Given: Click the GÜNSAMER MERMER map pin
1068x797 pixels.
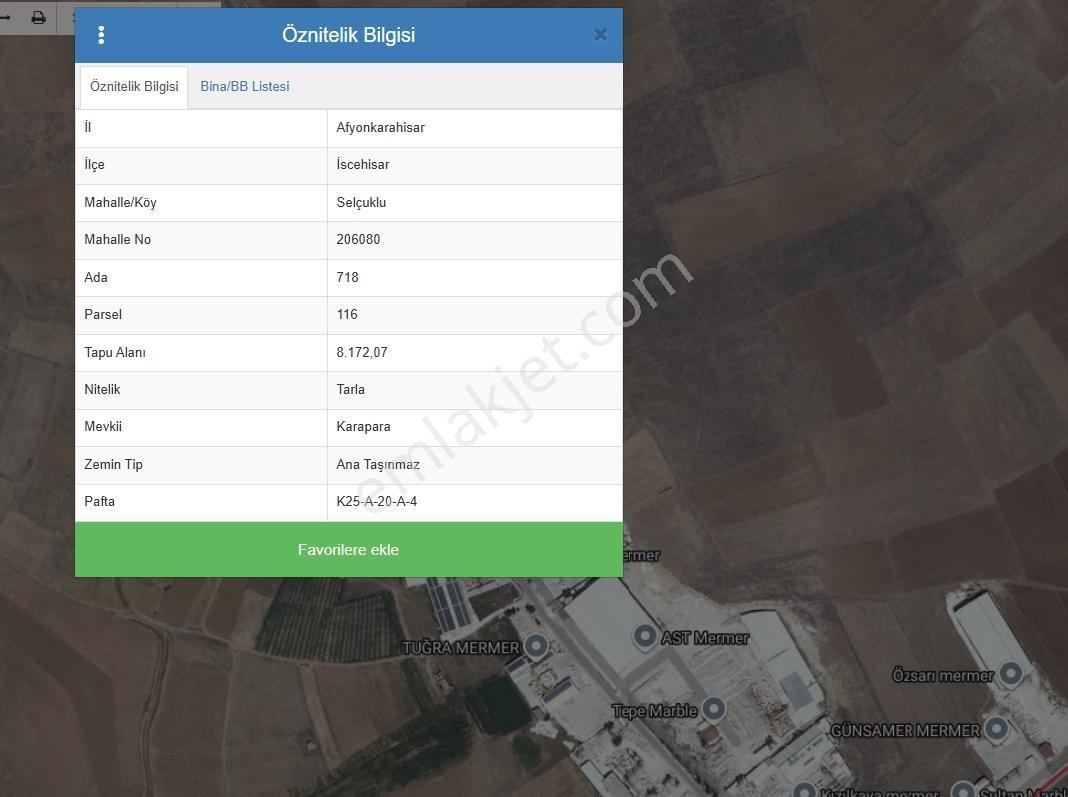Looking at the screenshot, I should (x=996, y=729).
